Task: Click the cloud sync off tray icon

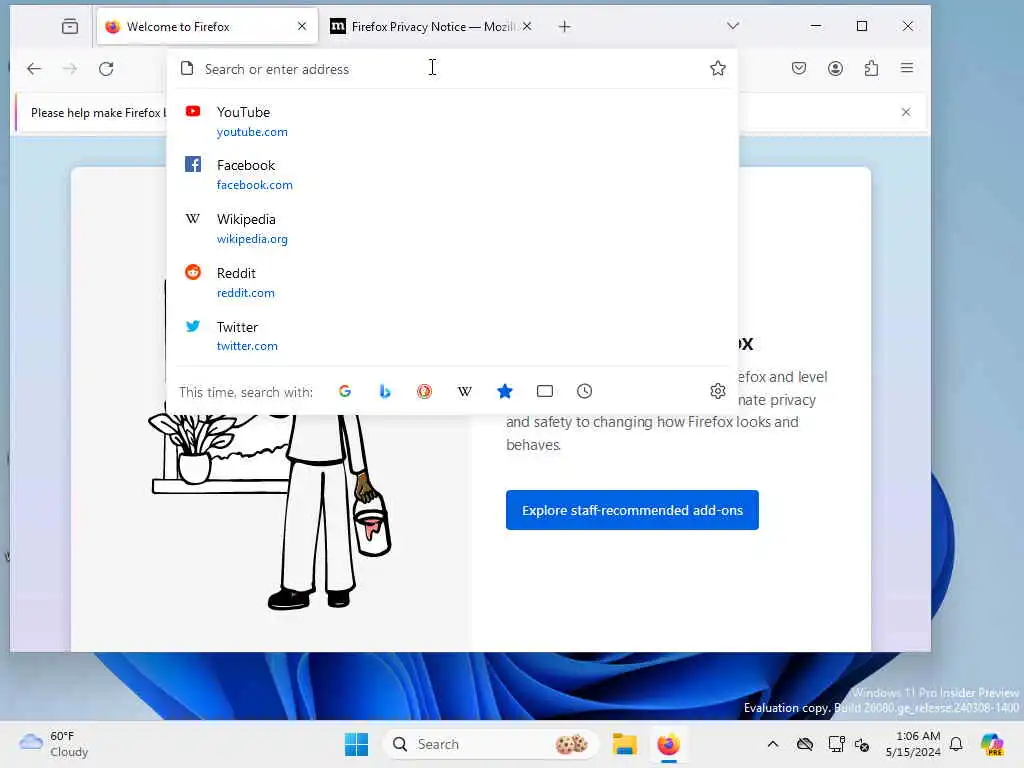Action: point(805,744)
